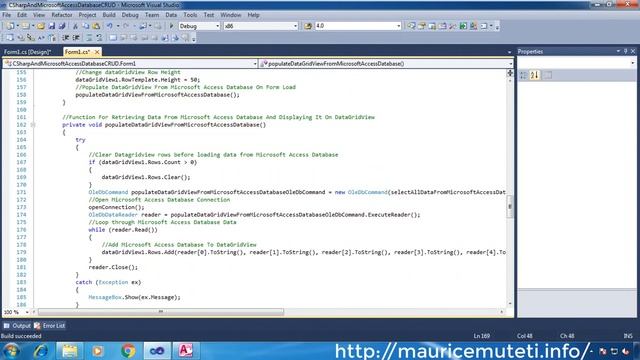Open the Windows Start button
Image resolution: width=640 pixels, height=360 pixels.
pyautogui.click(x=11, y=351)
